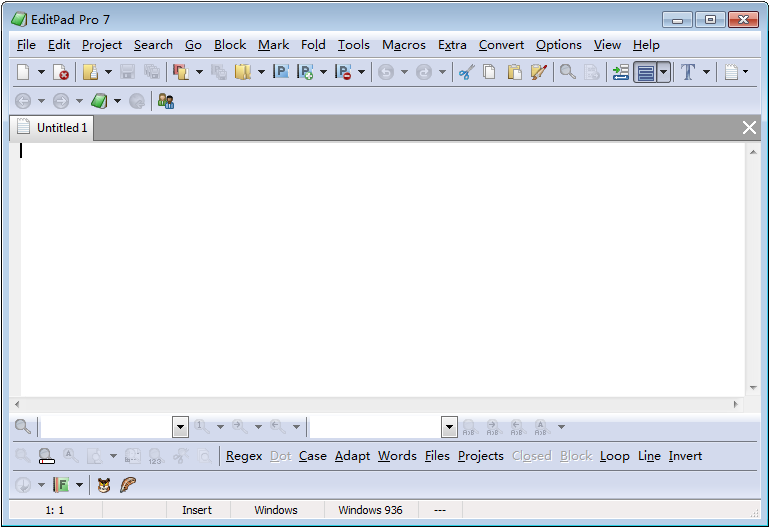Click the 1: 1 cursor position indicator
This screenshot has height=527, width=770.
55,510
